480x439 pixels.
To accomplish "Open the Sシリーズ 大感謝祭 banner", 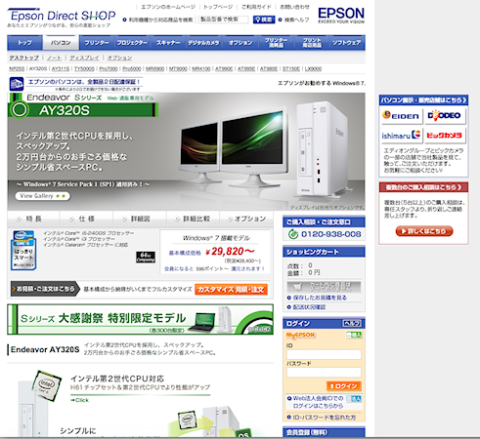I will pos(140,319).
